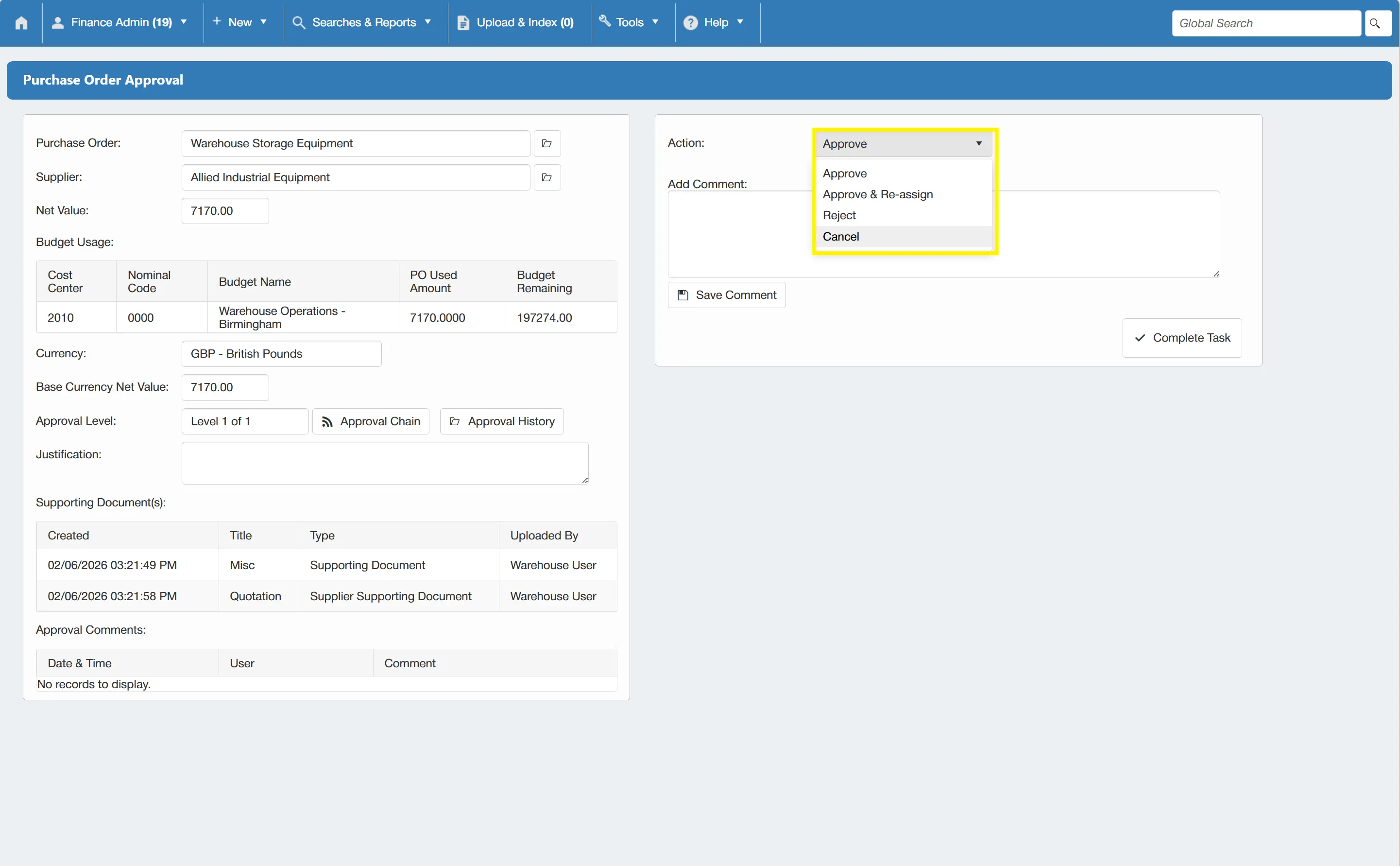
Task: Open the New dropdown menu
Action: tap(239, 22)
